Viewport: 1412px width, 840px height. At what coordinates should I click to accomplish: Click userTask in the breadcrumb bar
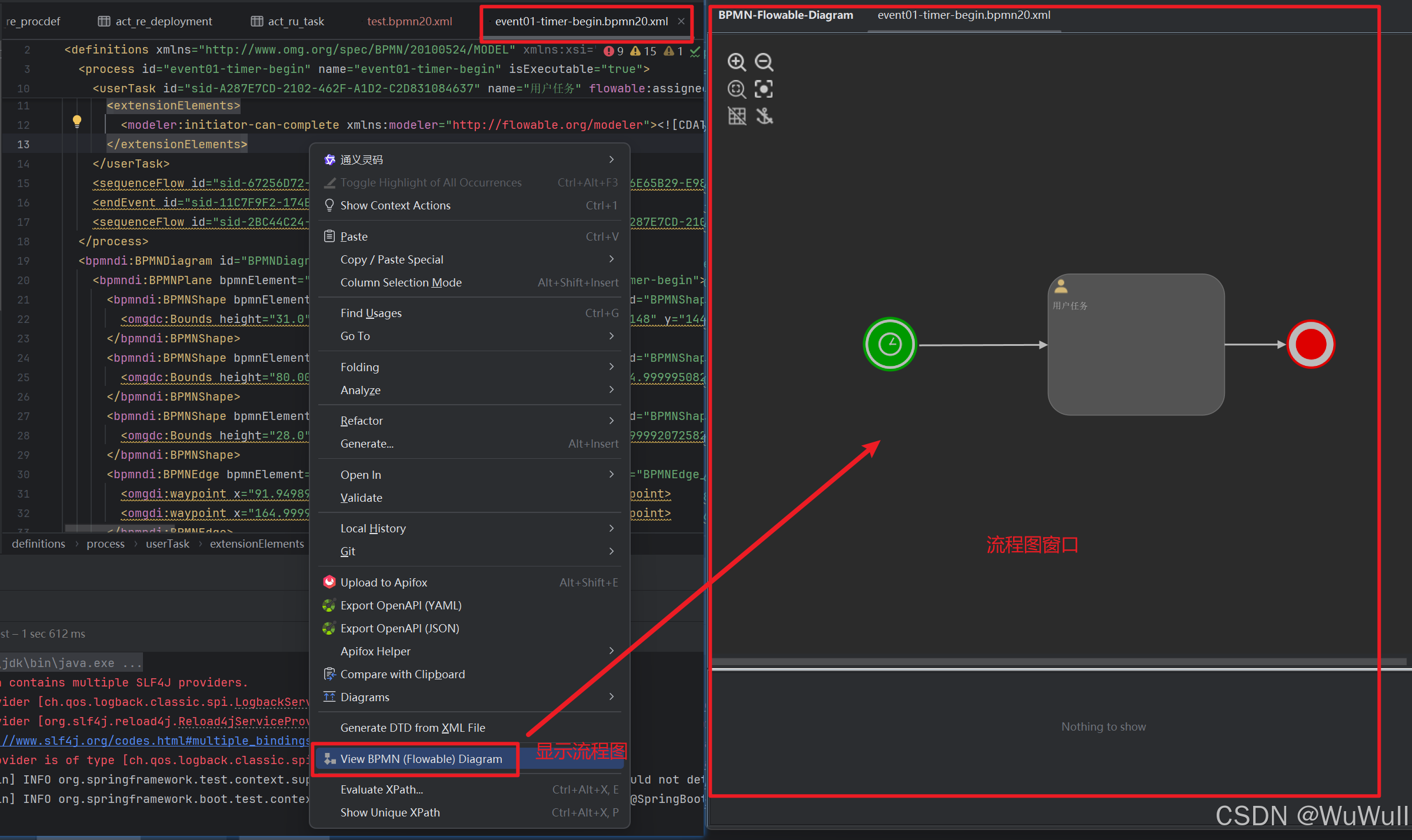click(x=167, y=544)
